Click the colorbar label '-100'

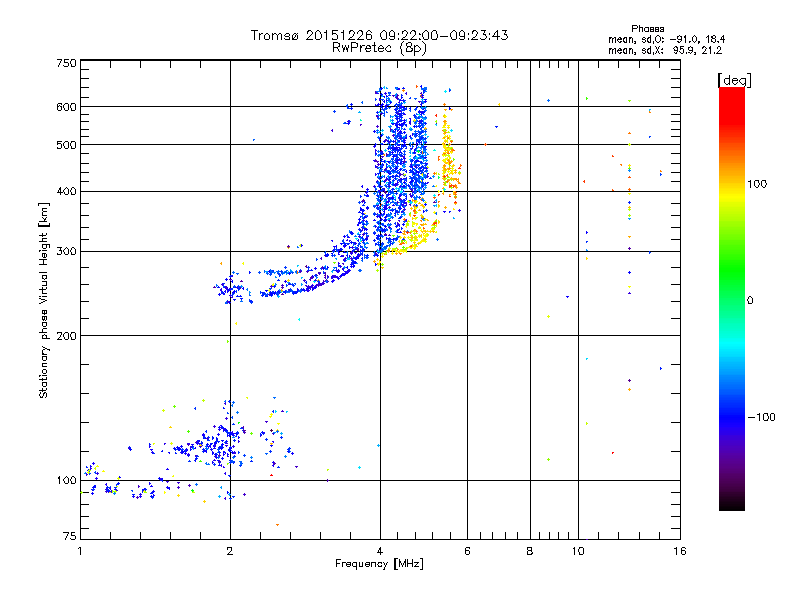[761, 417]
